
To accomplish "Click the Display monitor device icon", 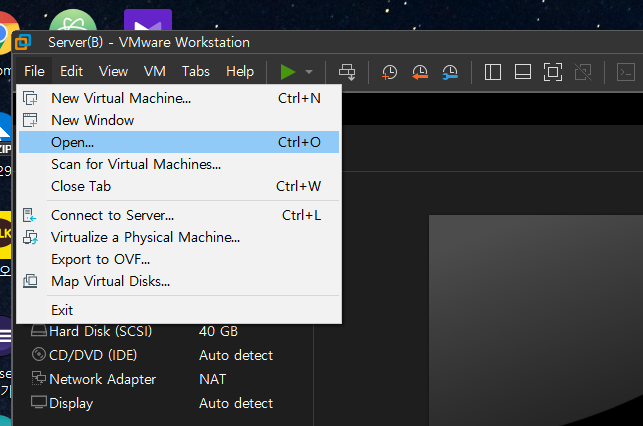I will (x=39, y=402).
